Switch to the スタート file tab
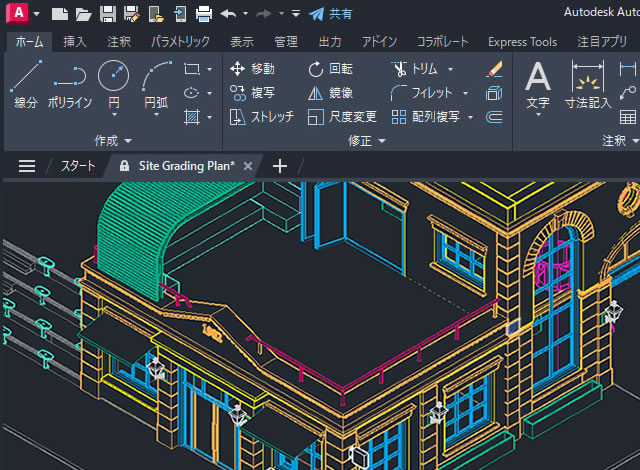640x470 pixels. 78,166
